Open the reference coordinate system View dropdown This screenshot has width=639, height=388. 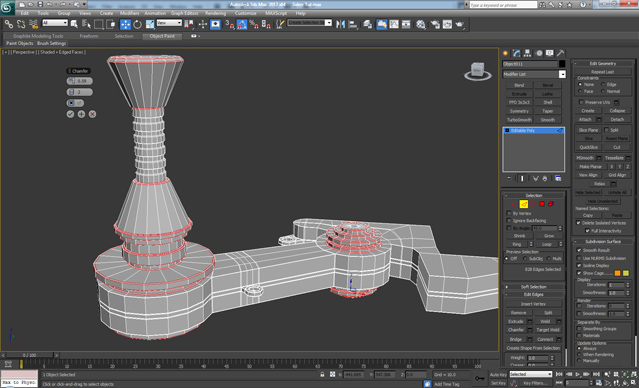tap(169, 23)
